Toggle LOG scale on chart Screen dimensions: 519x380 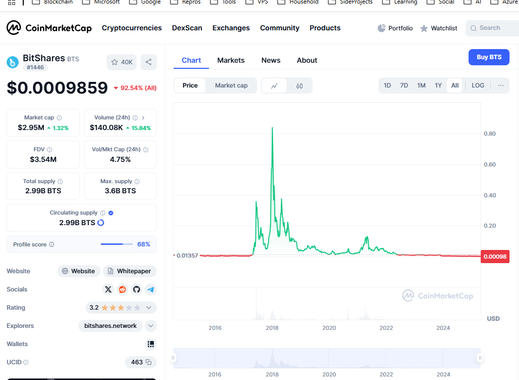pos(477,86)
